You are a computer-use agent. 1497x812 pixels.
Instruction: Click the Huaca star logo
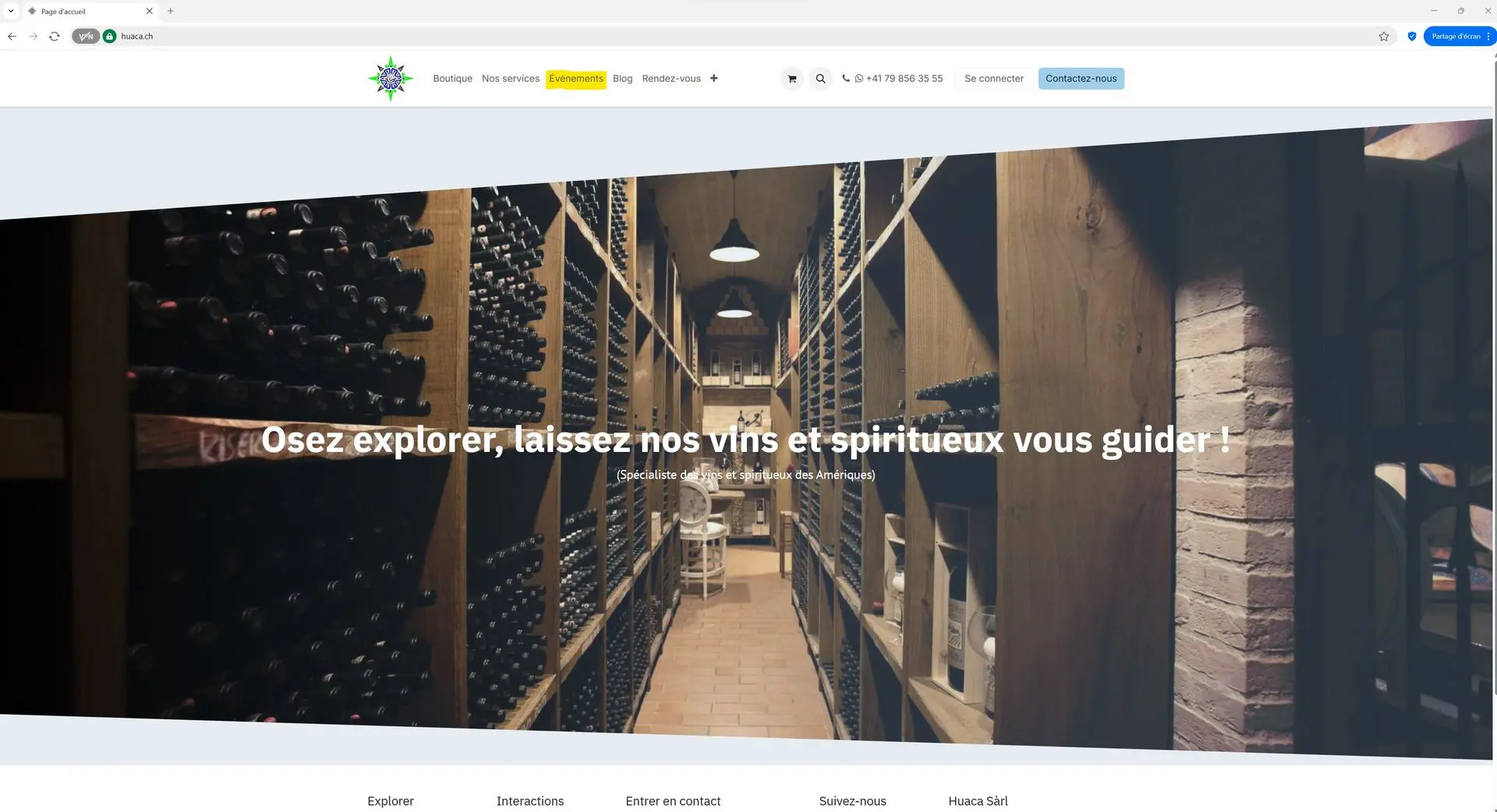pos(390,78)
